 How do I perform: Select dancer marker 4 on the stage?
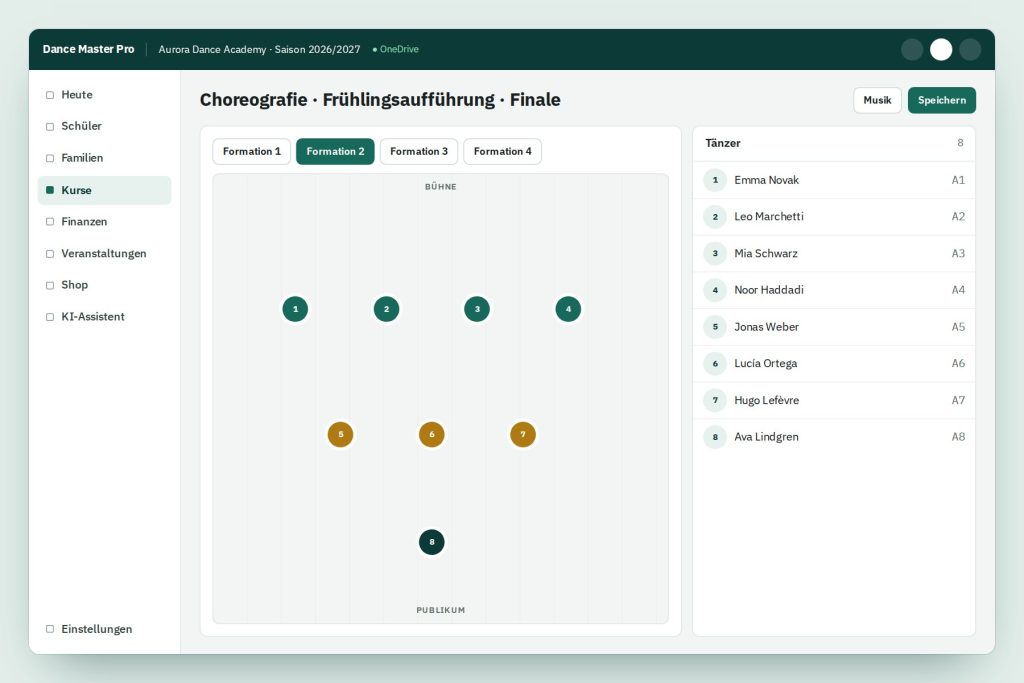pos(568,309)
